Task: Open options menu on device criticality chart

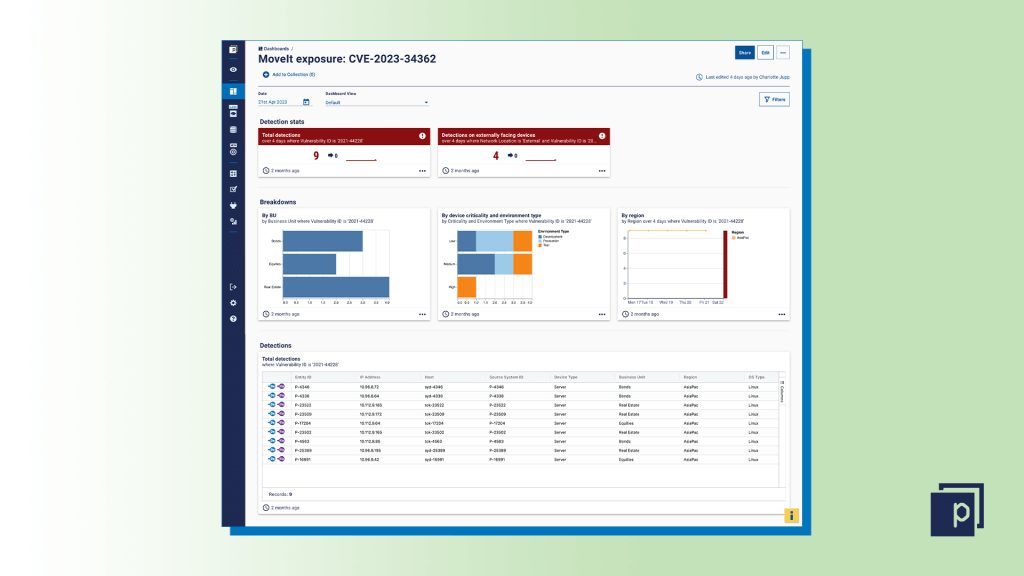Action: [601, 315]
